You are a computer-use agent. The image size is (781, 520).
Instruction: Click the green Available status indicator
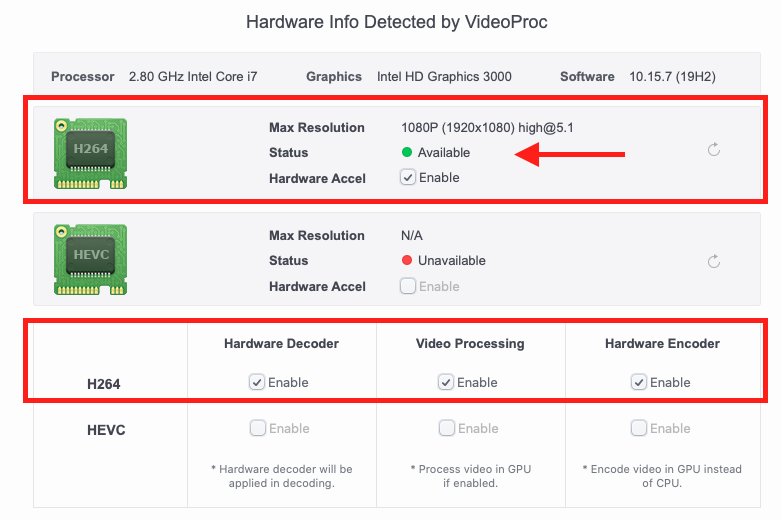tap(407, 152)
